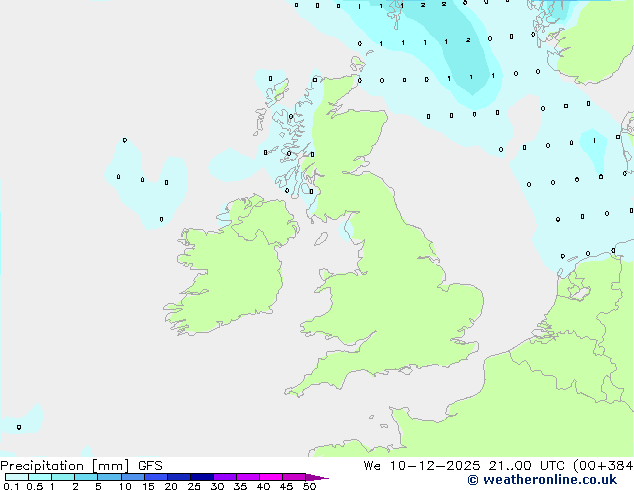
Task: Pick the 0.1–0.5 mm legend color swatch
Action: click(17, 477)
